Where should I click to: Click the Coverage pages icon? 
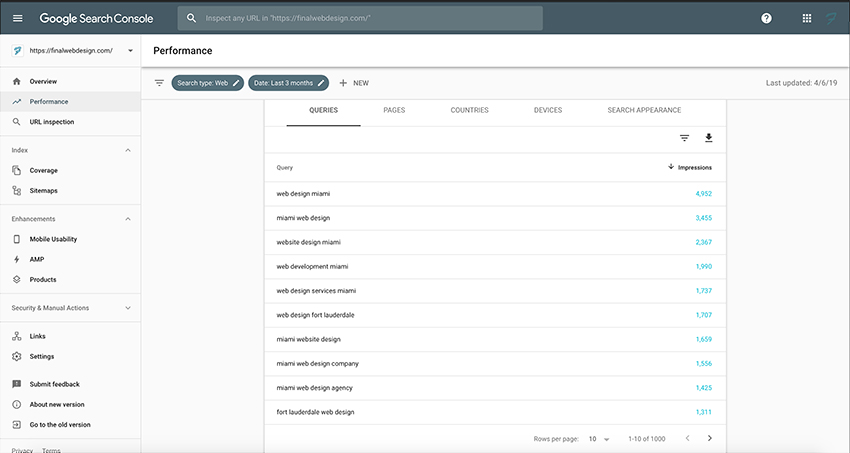[x=17, y=170]
